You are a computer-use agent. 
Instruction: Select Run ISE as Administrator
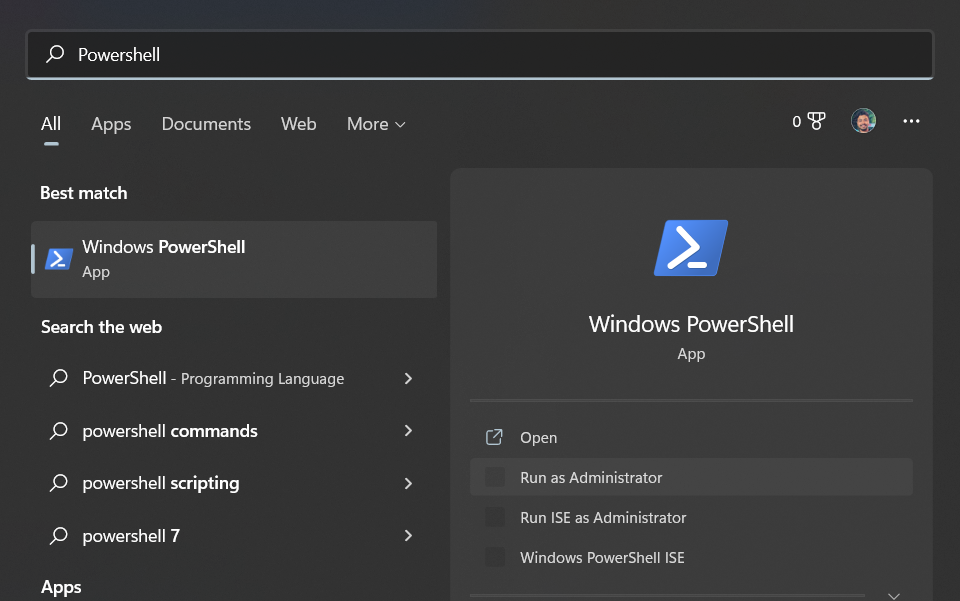tap(603, 518)
